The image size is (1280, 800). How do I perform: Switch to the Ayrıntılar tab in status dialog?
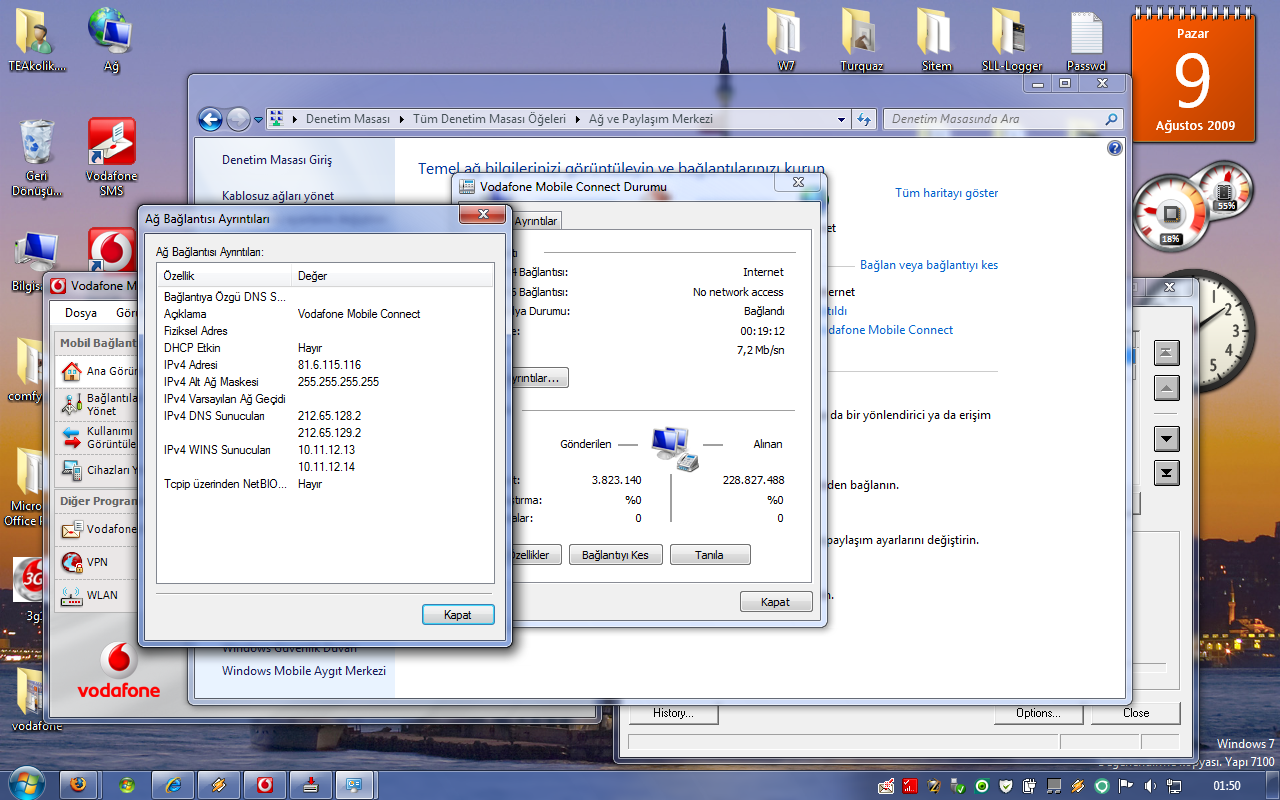(535, 221)
